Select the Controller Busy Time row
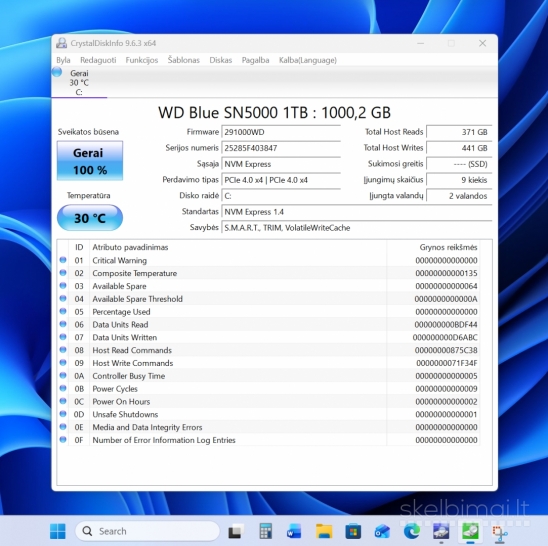The height and width of the screenshot is (546, 548). (268, 376)
